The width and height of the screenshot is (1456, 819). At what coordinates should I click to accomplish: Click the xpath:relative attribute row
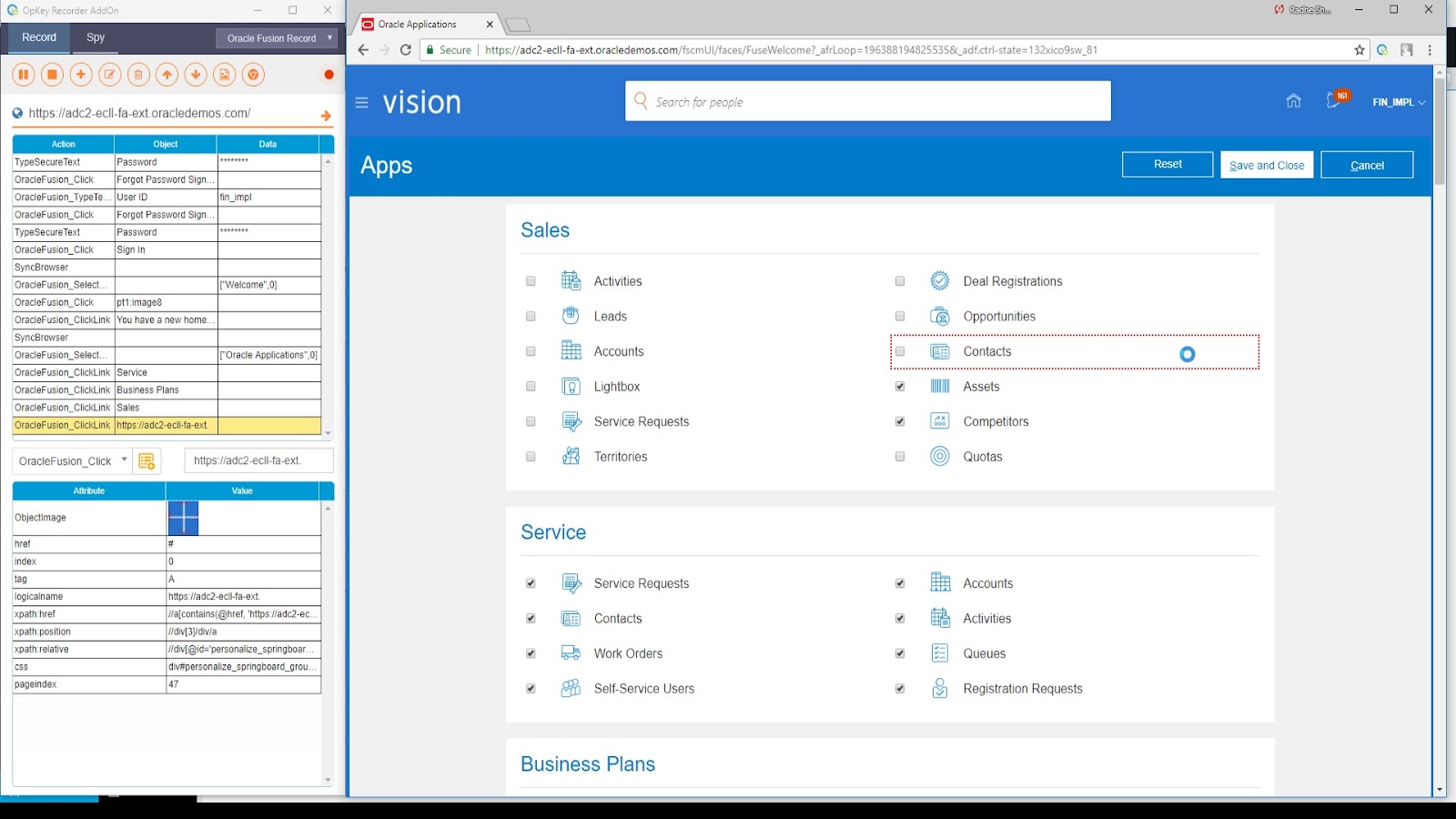pos(167,649)
